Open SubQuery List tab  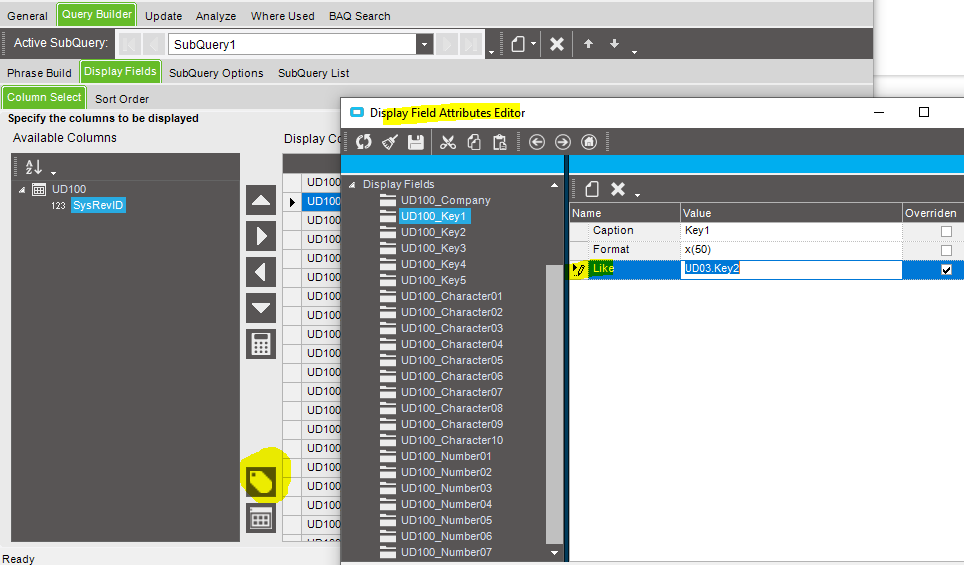click(314, 73)
